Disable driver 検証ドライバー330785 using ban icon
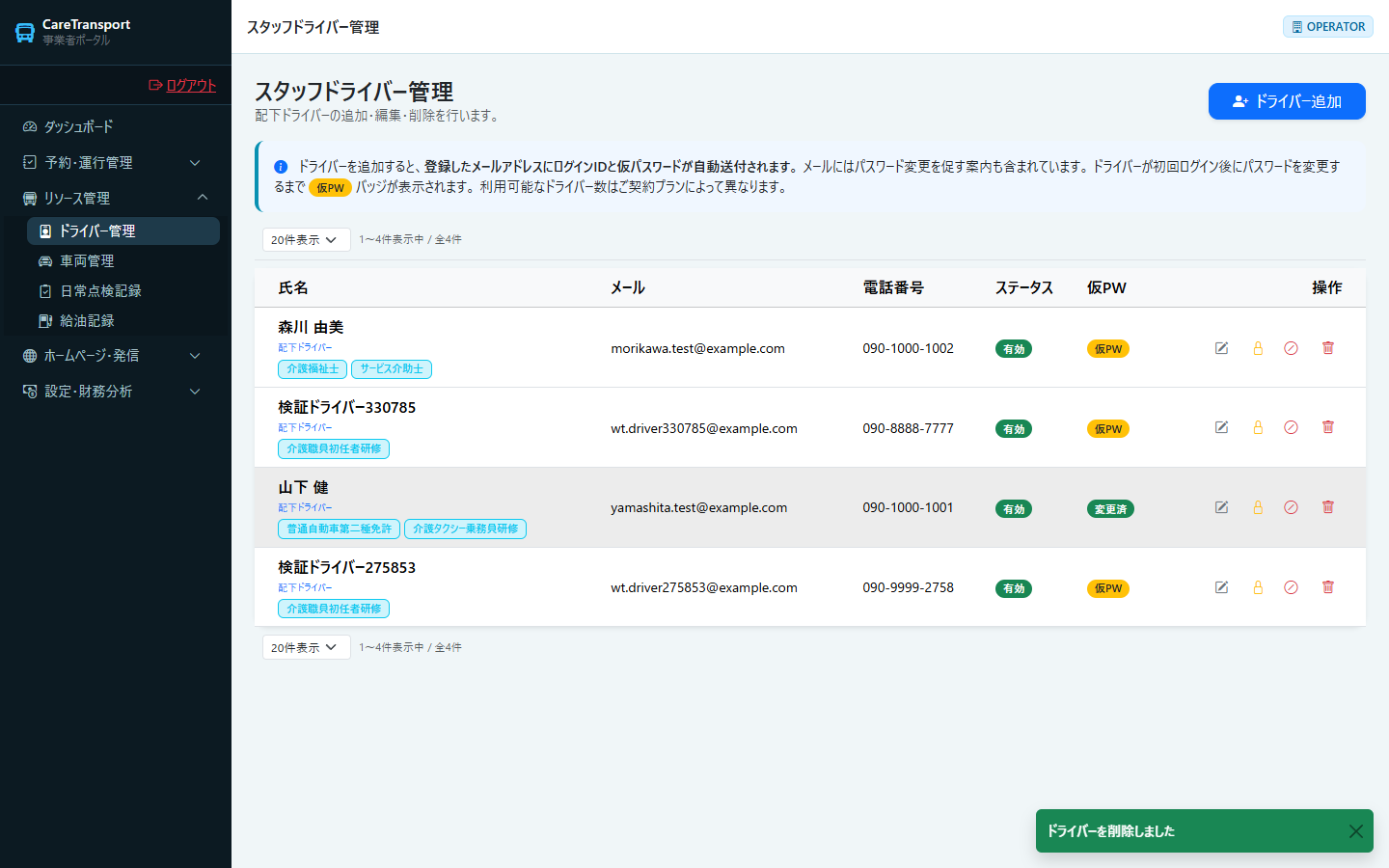1389x868 pixels. click(1291, 427)
